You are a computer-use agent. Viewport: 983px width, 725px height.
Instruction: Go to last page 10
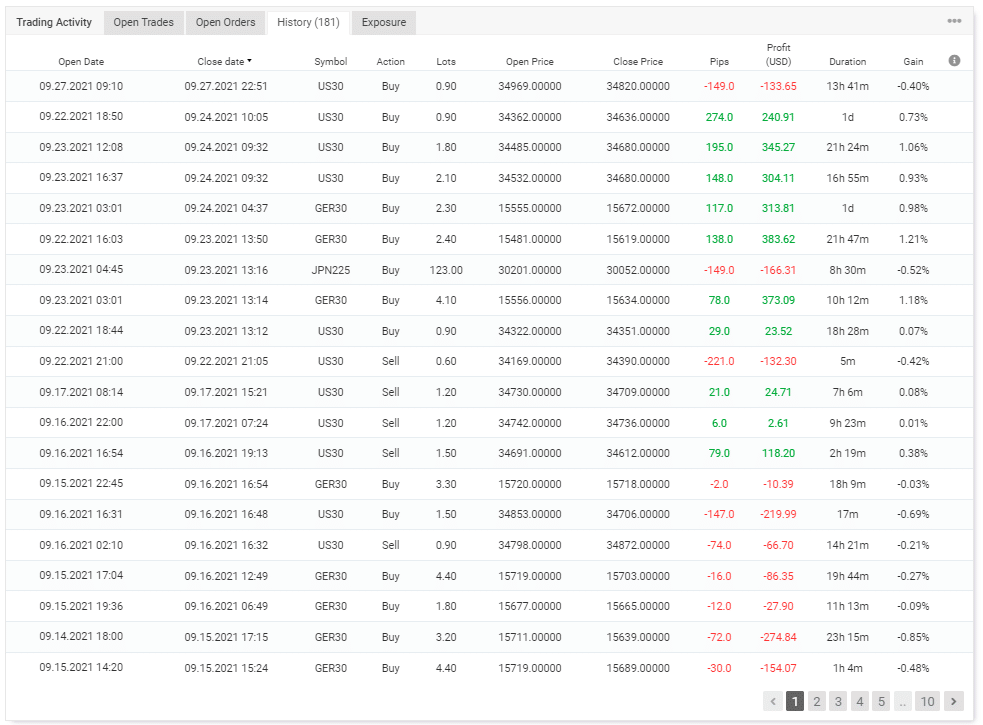click(927, 701)
